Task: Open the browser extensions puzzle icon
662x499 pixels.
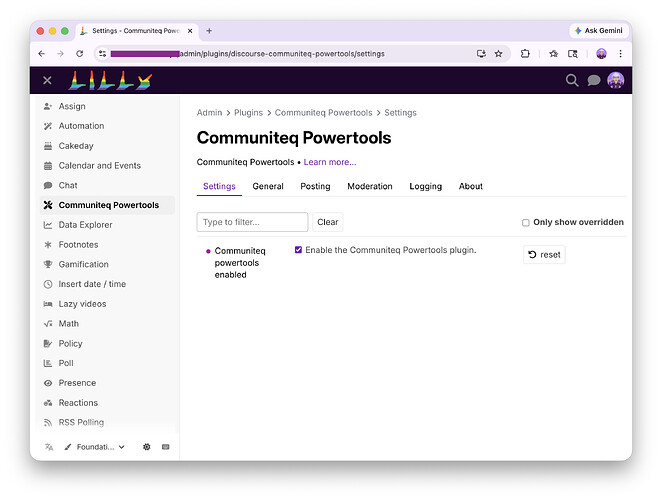Action: click(x=525, y=54)
